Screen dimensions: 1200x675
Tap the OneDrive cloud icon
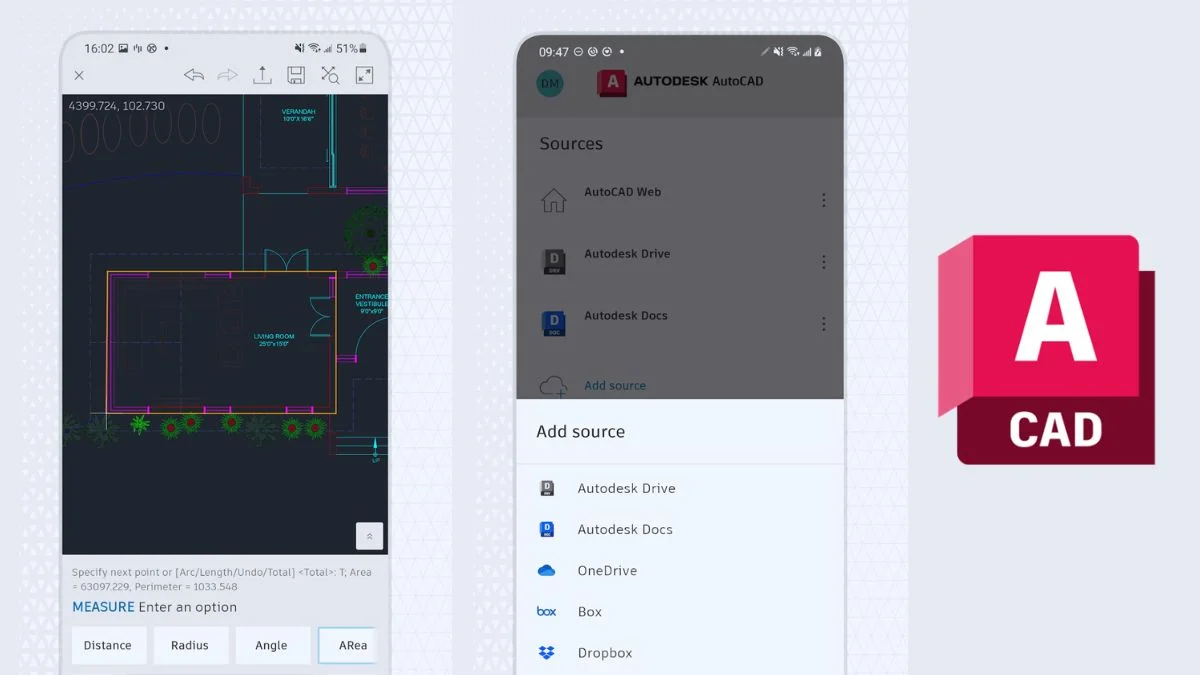tap(546, 570)
